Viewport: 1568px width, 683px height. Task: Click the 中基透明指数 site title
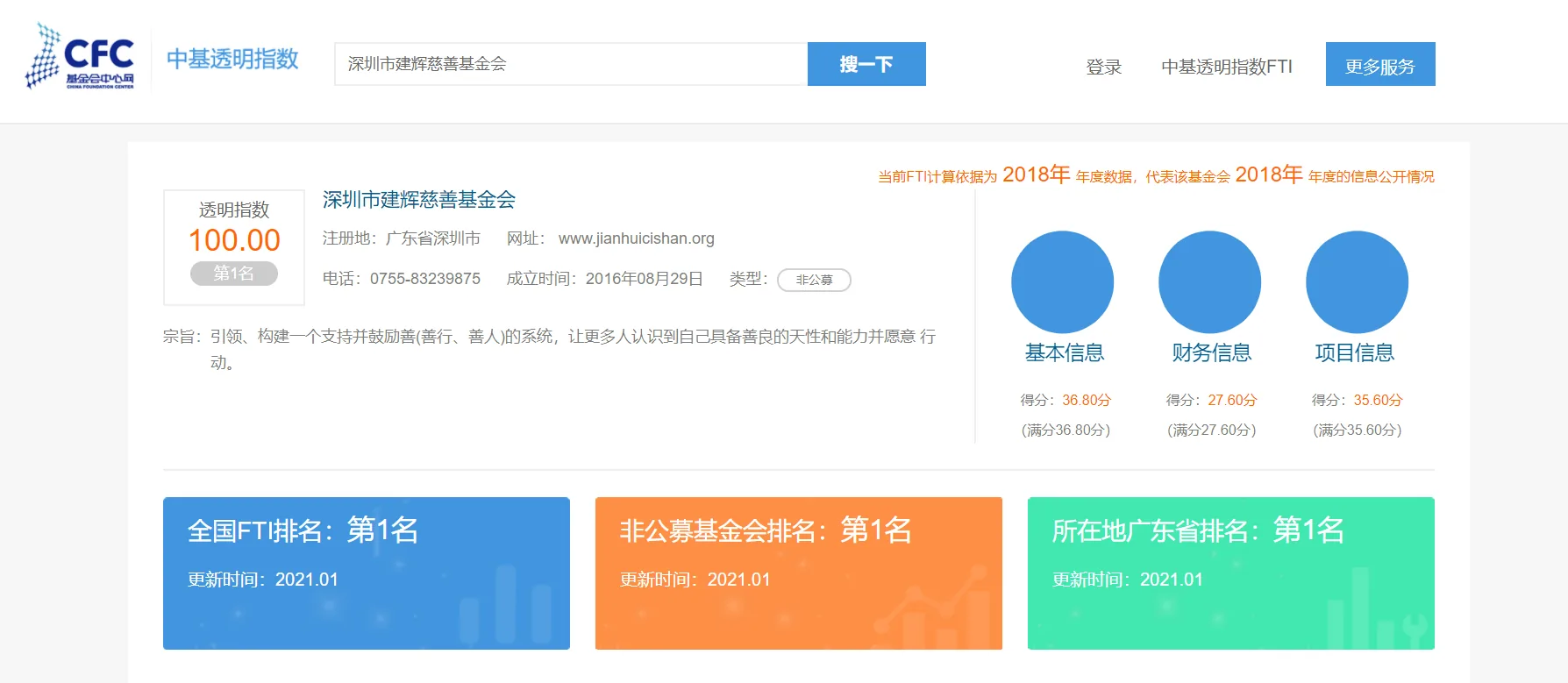(x=232, y=59)
